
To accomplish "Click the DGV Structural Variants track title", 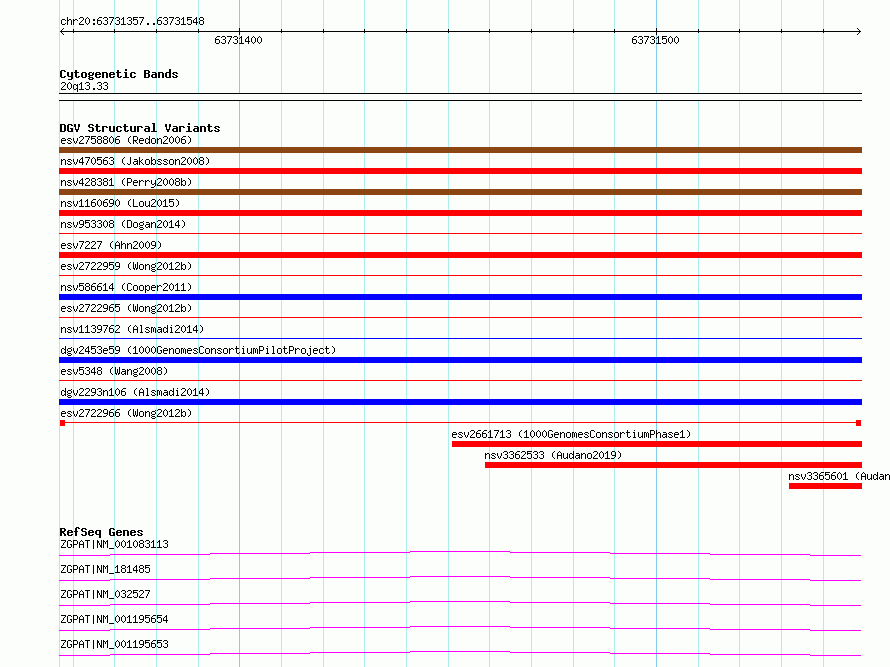I will coord(140,128).
